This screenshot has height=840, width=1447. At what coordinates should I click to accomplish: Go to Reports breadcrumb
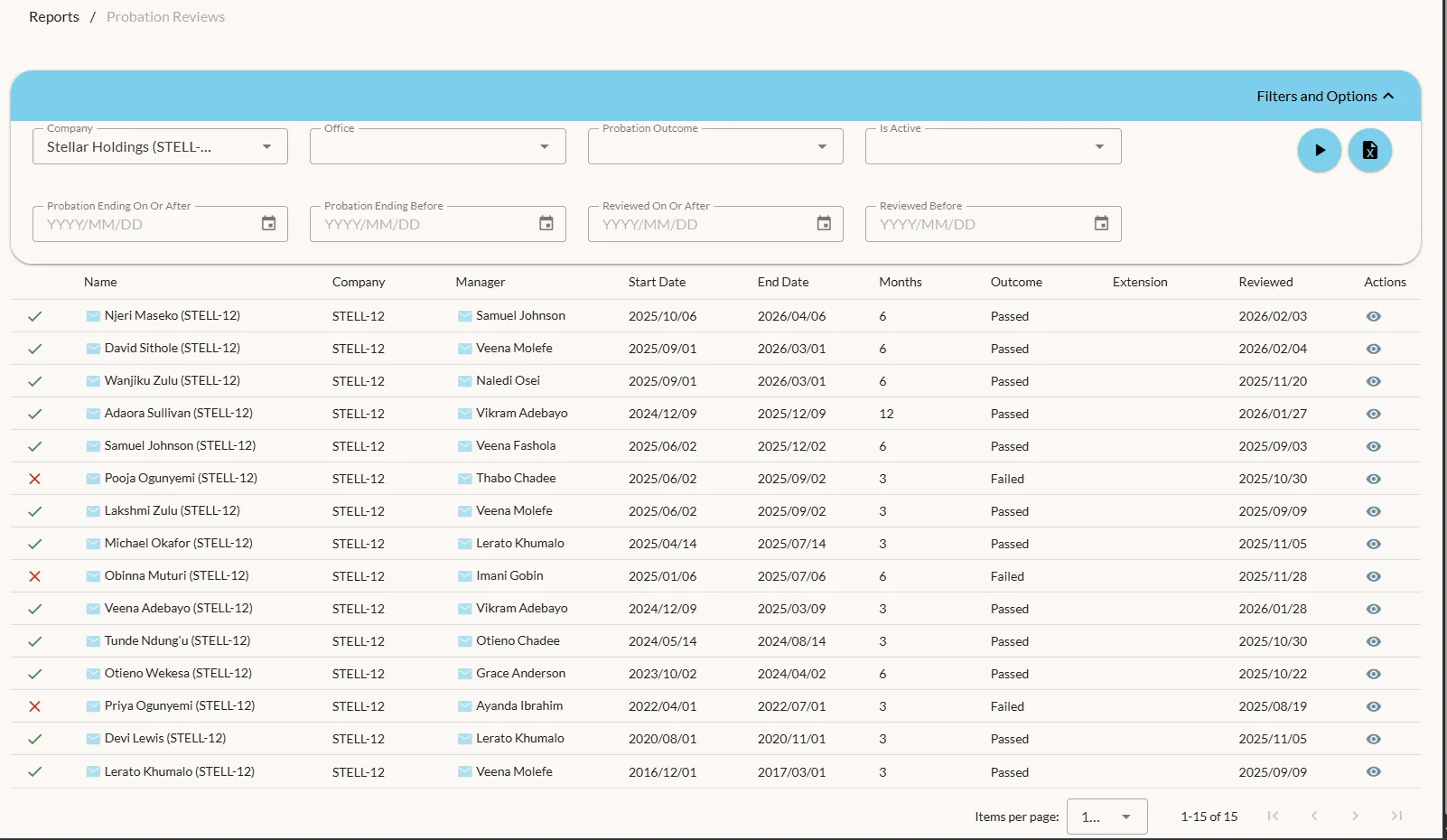point(54,16)
